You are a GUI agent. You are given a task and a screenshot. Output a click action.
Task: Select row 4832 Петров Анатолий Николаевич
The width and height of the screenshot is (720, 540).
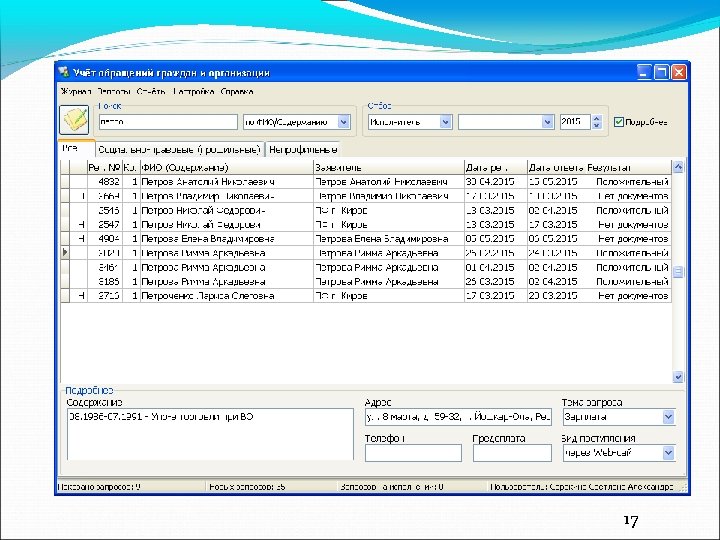click(x=366, y=182)
